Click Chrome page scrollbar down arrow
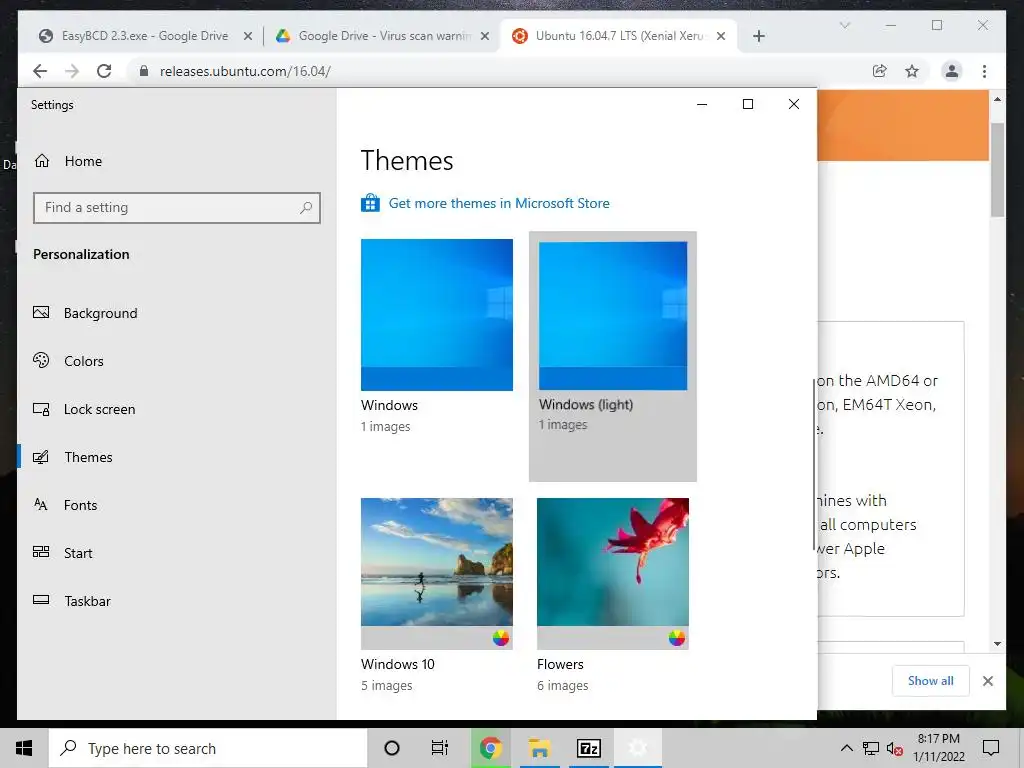This screenshot has height=768, width=1024. [997, 644]
